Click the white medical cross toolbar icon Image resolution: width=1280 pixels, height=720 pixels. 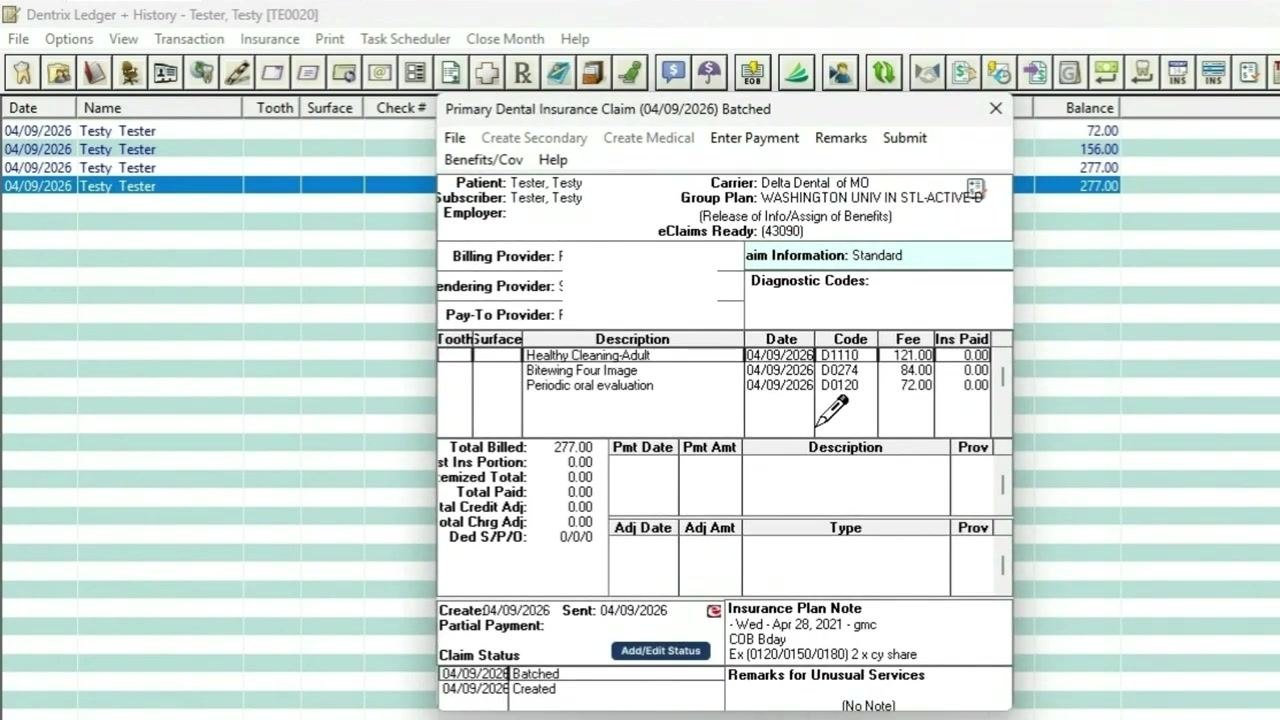click(x=486, y=73)
